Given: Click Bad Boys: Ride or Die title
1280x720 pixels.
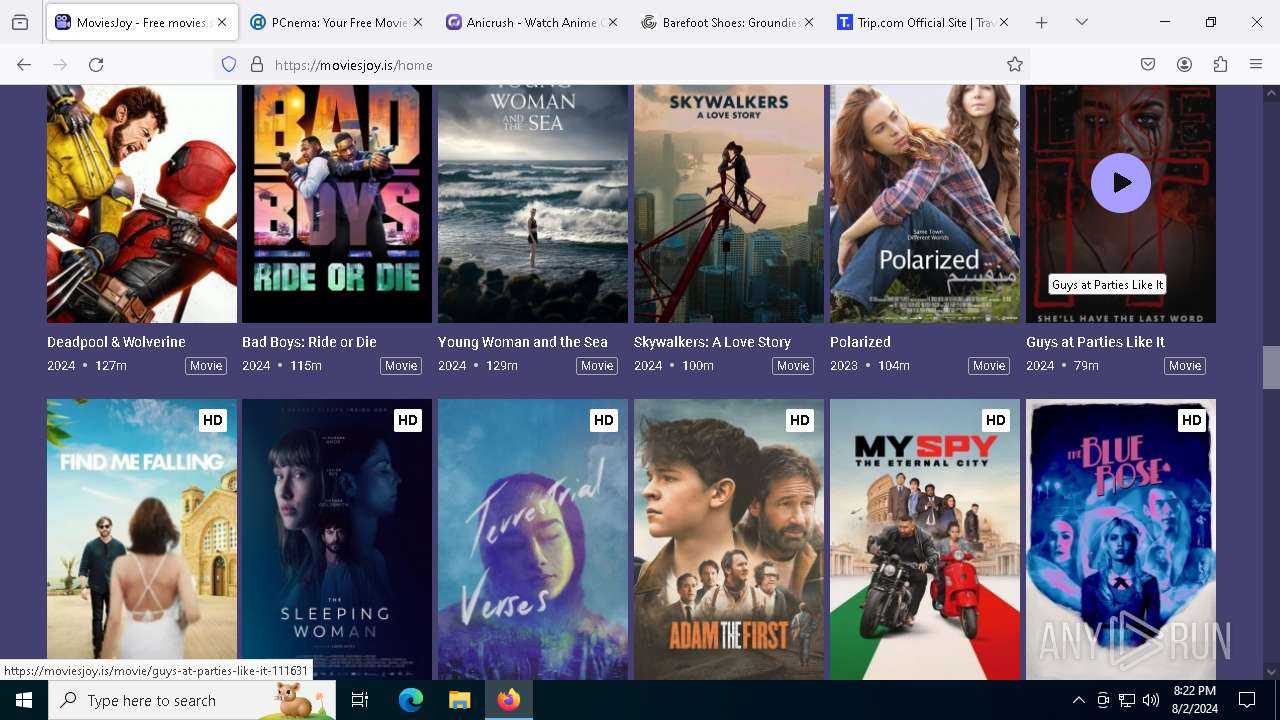Looking at the screenshot, I should pyautogui.click(x=309, y=342).
